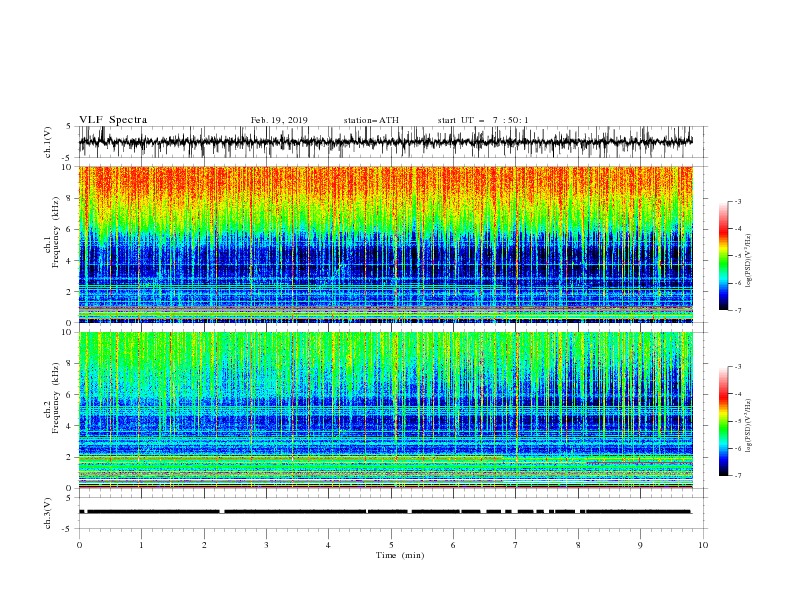This screenshot has height=612, width=792.
Task: Click time-axis tick label "7"
Action: 516,545
